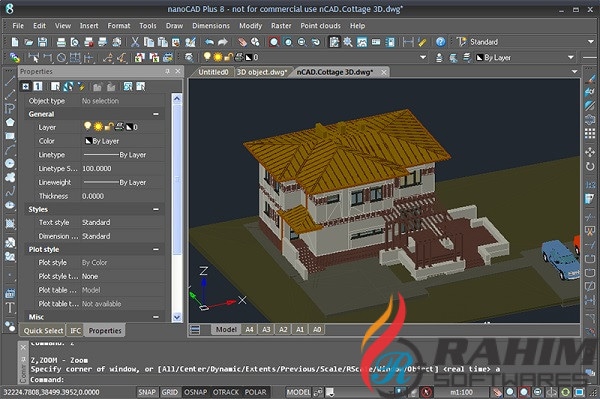
Task: Click the measure ruler icon in toolbar
Action: pos(422,42)
